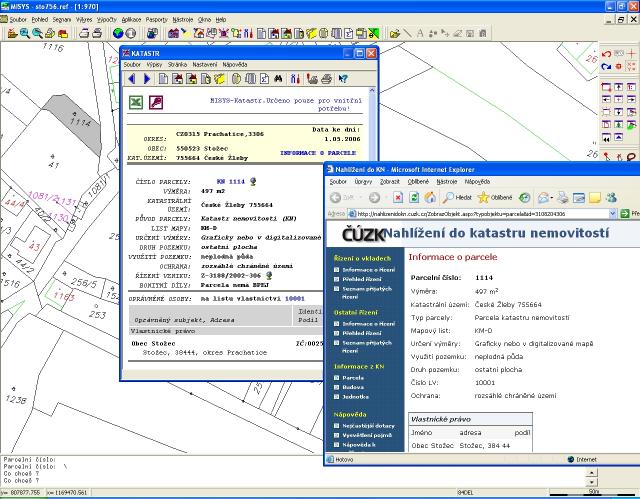
Task: Click the previous view double-arrow icon
Action: point(606,138)
